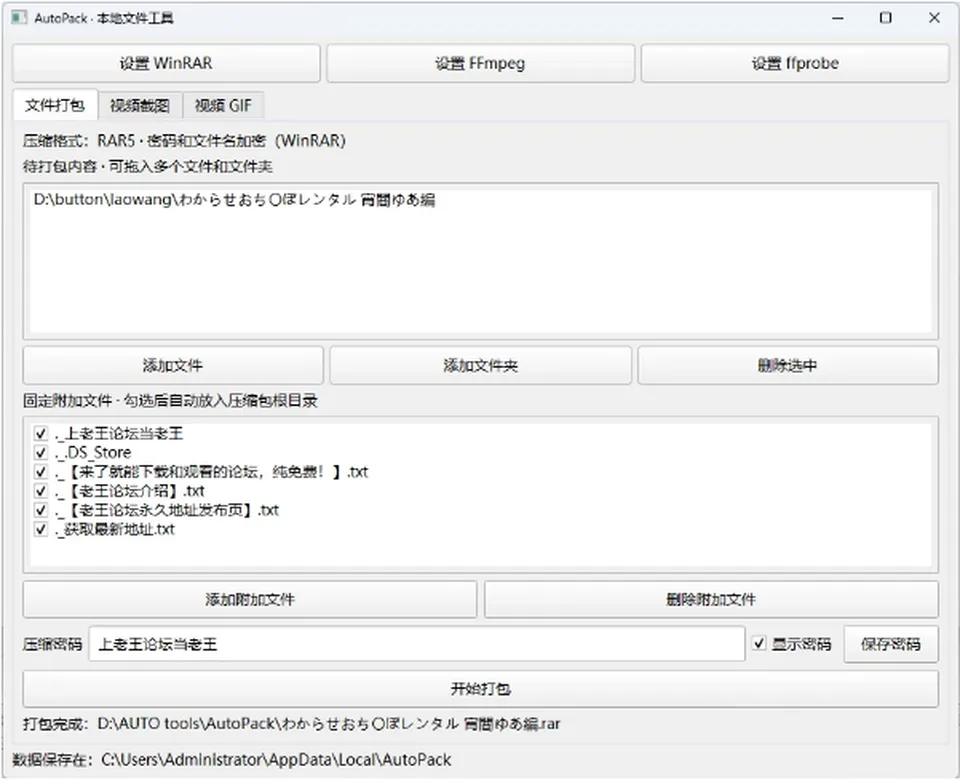Toggle the ._获取最新地址.txt checkbox
Viewport: 960px width, 780px height.
pyautogui.click(x=41, y=529)
